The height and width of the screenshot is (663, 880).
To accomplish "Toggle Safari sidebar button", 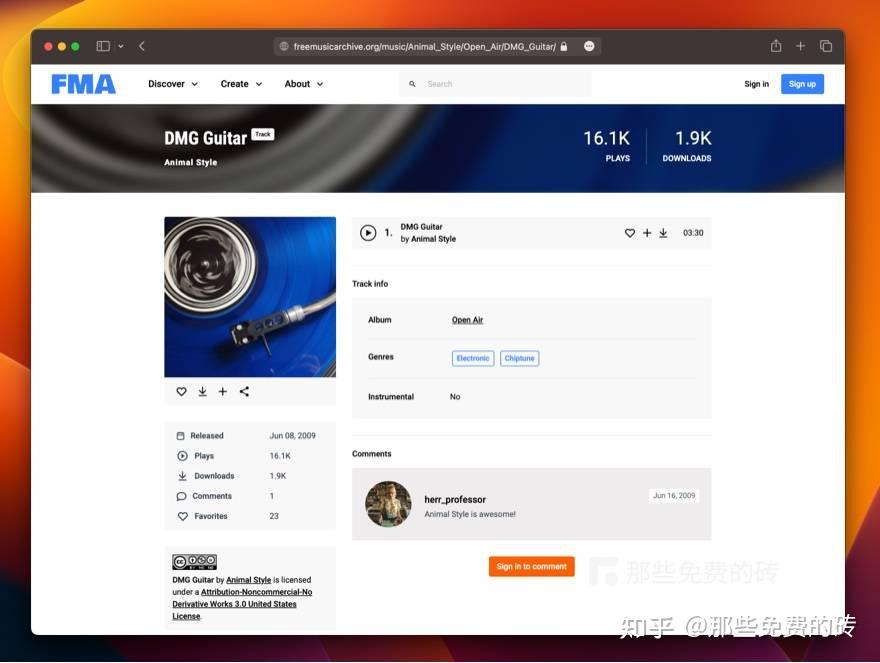I will coord(103,46).
